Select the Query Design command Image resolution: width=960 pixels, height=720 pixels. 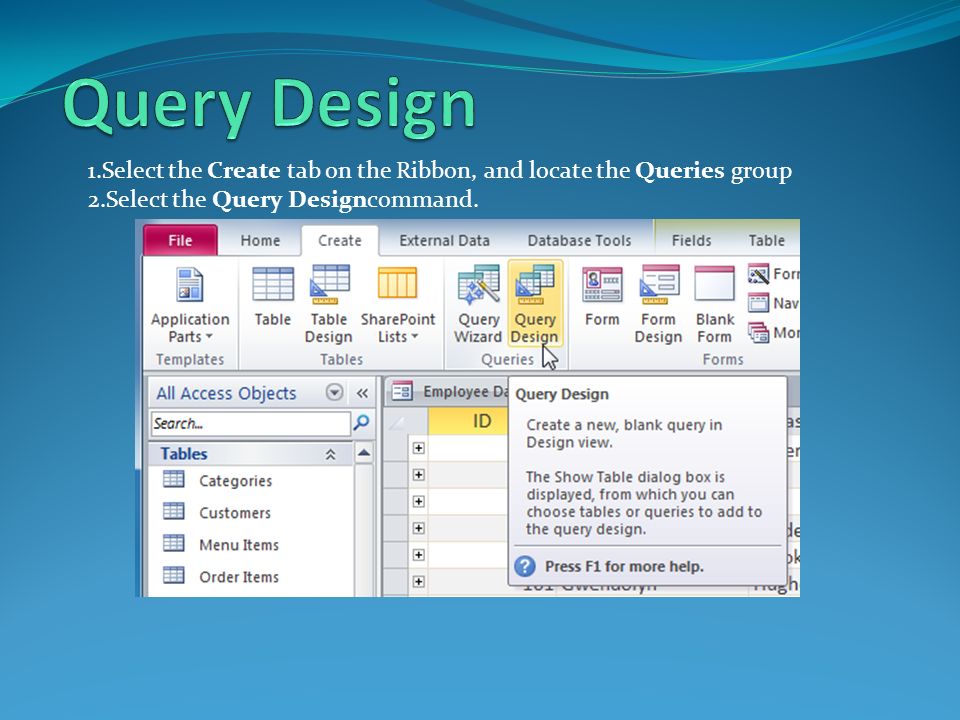pos(535,305)
